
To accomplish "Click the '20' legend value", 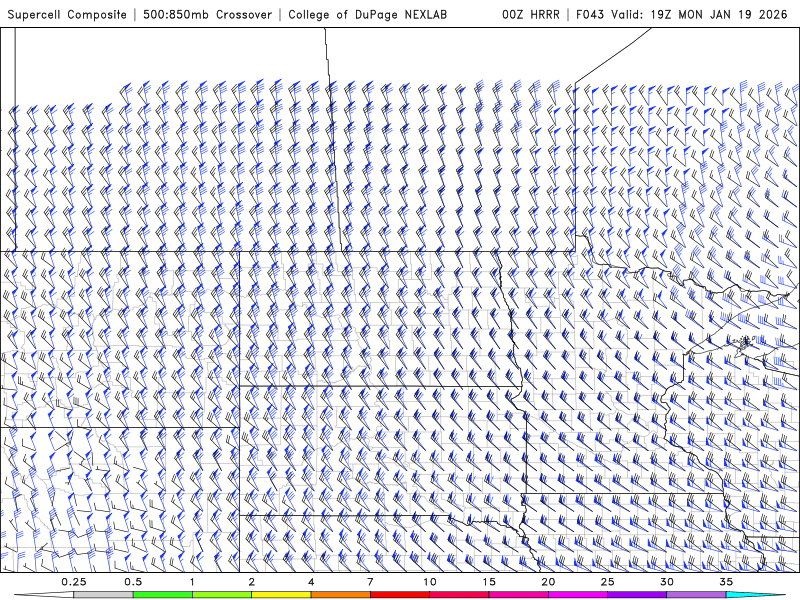I will coord(548,582).
